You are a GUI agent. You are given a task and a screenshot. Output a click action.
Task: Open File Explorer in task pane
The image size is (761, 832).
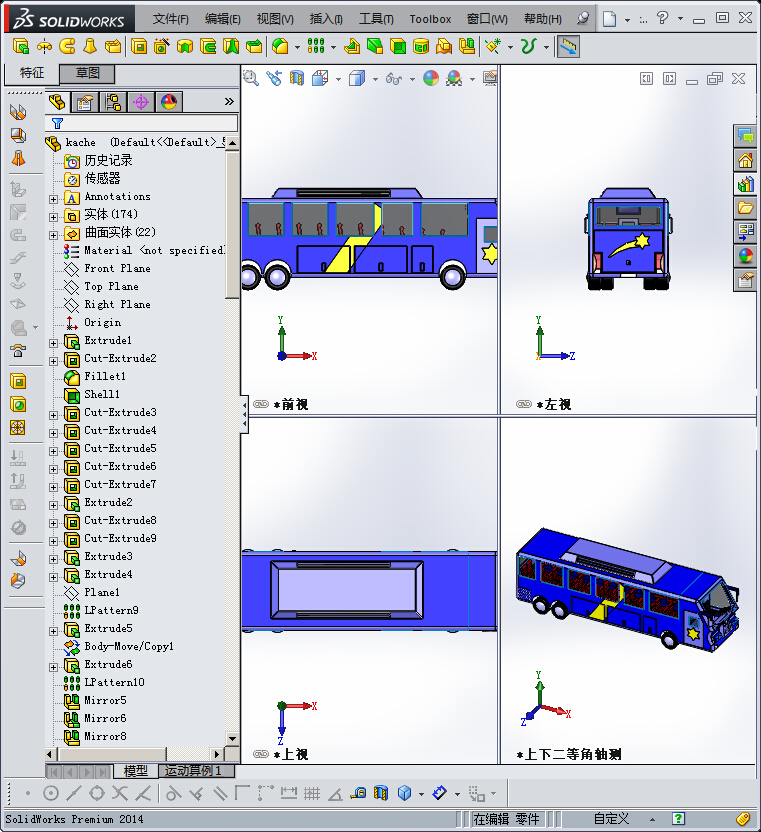point(746,208)
